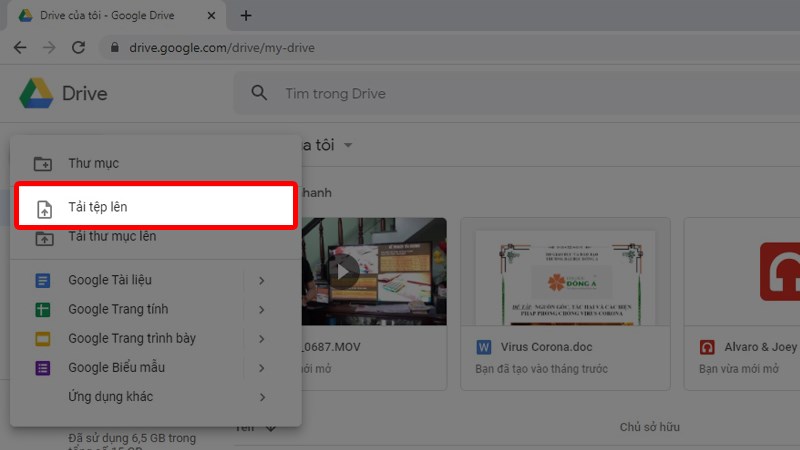Reload the page with browser refresh button
Screen dimensions: 800x450
78,47
